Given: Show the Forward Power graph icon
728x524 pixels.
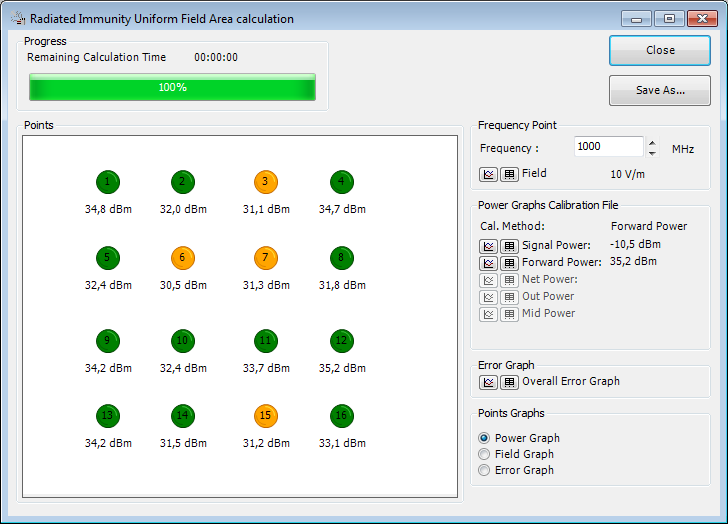Looking at the screenshot, I should tap(488, 263).
